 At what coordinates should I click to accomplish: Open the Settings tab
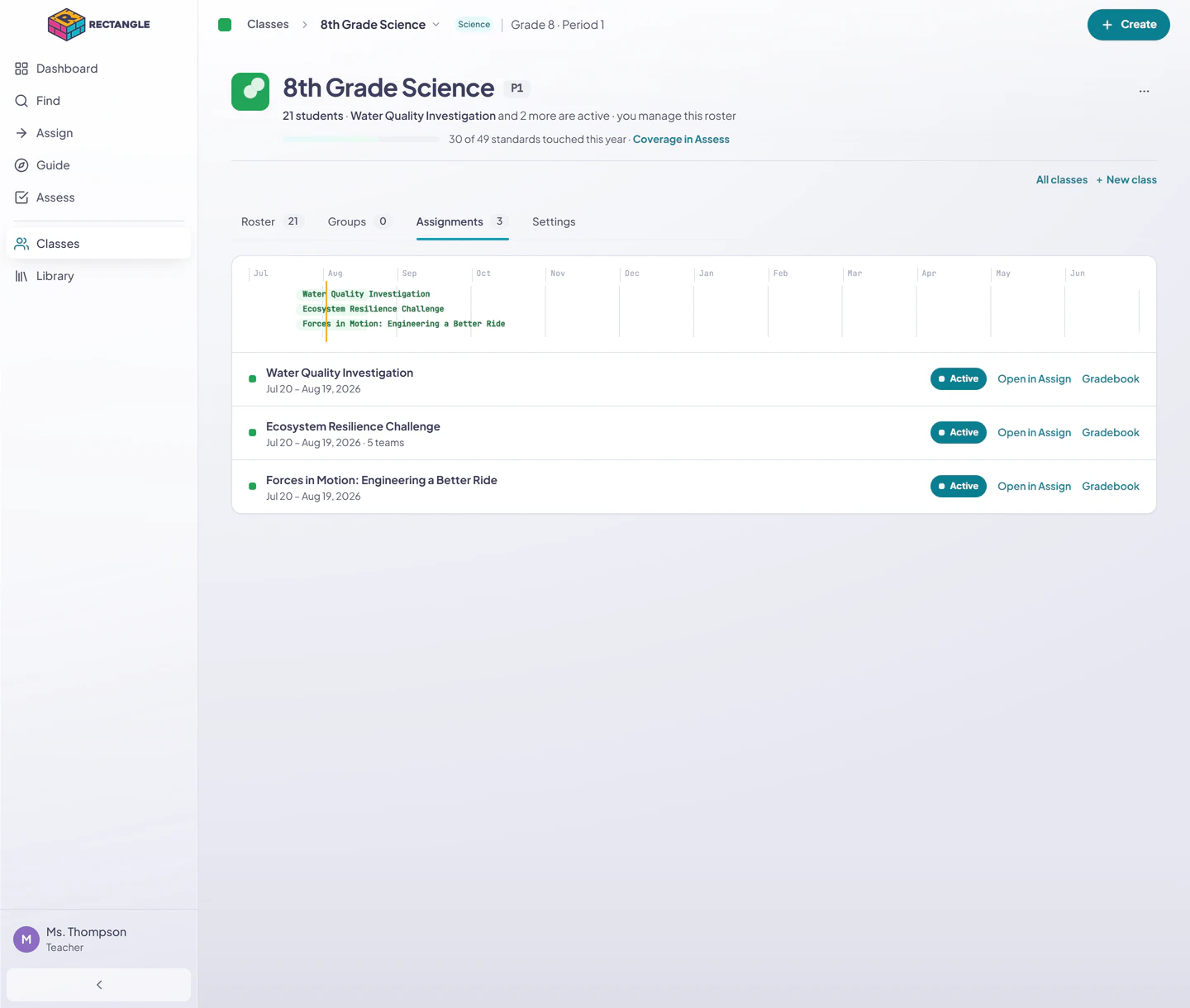(x=554, y=221)
